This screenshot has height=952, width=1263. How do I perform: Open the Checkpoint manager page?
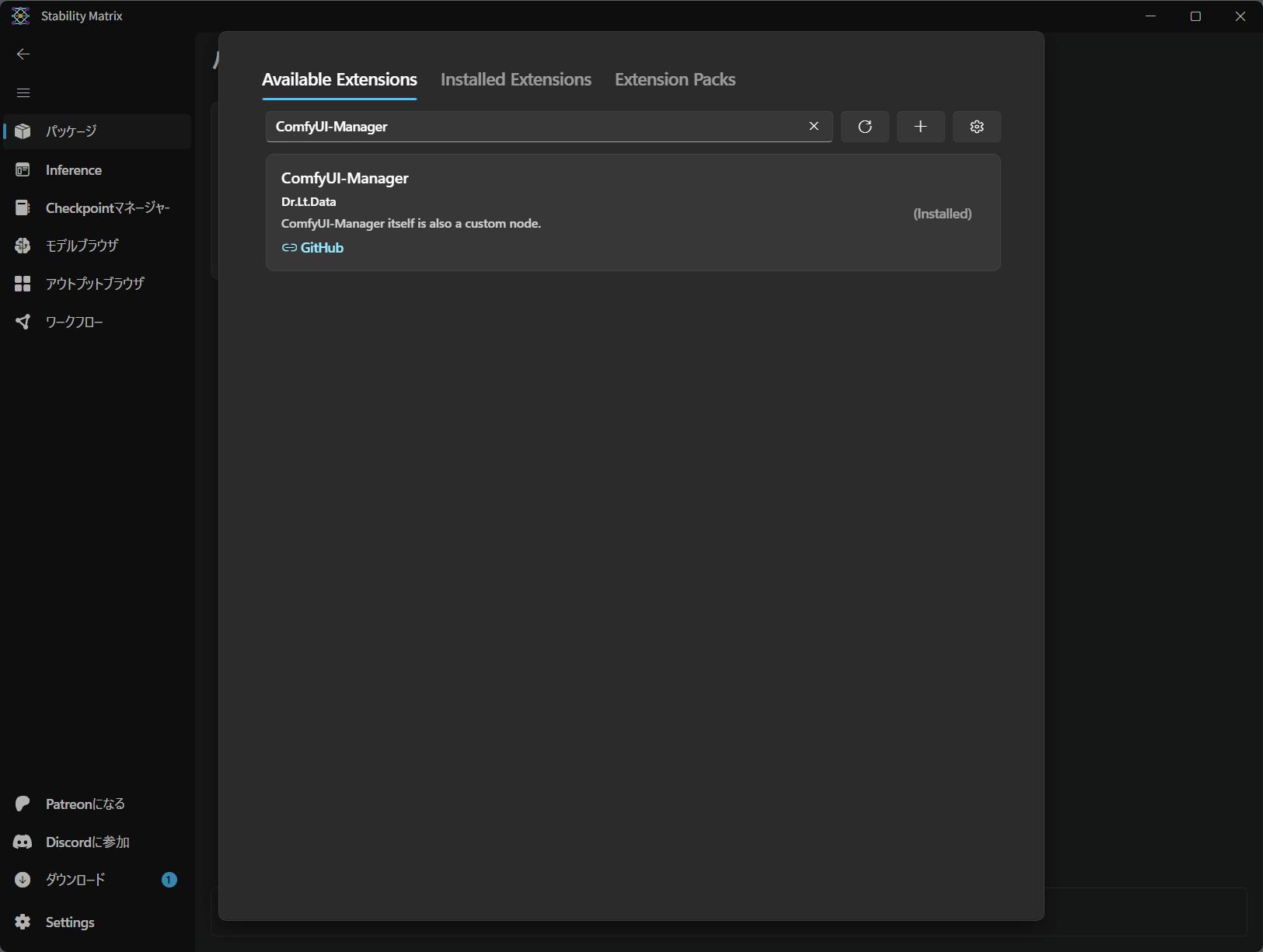[x=107, y=208]
